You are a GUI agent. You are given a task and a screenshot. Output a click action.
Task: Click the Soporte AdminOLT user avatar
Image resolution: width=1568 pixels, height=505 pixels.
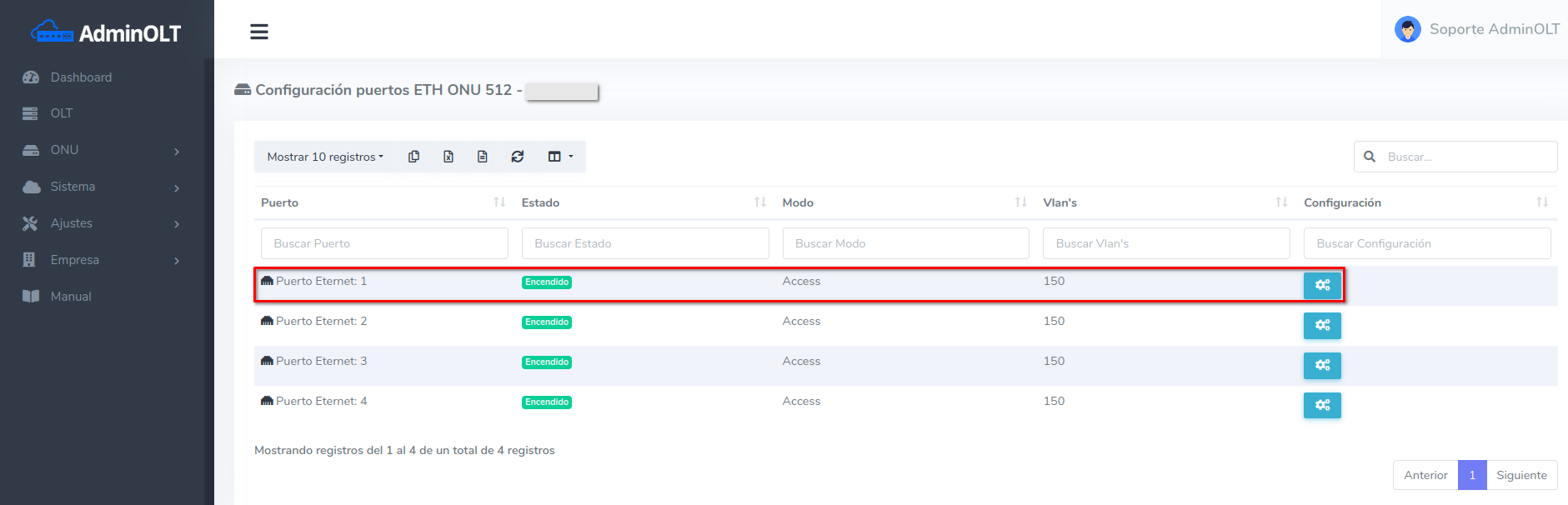tap(1407, 30)
